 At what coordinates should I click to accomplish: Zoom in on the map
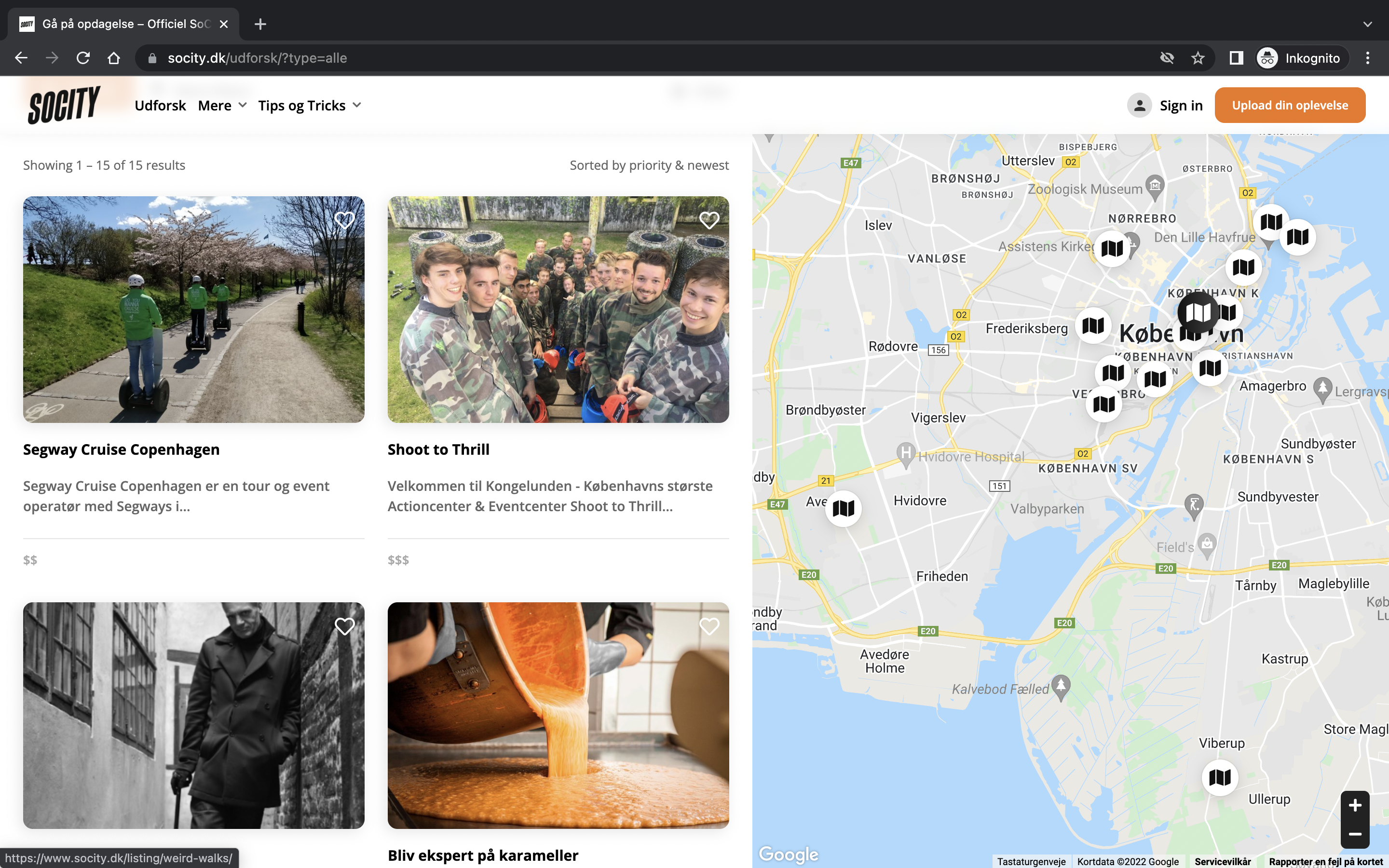pyautogui.click(x=1355, y=805)
